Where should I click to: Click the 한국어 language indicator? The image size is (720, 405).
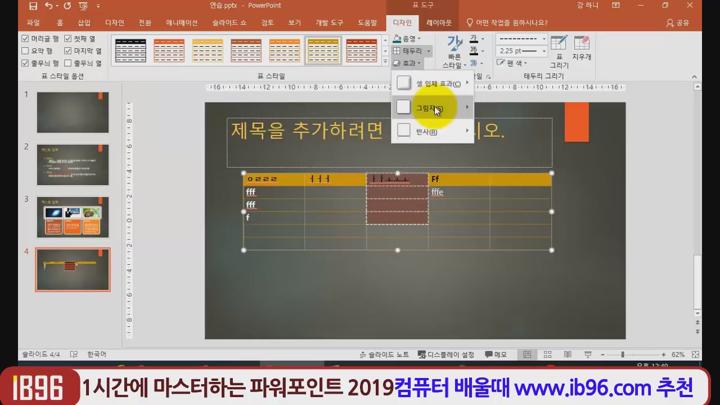[x=96, y=354]
